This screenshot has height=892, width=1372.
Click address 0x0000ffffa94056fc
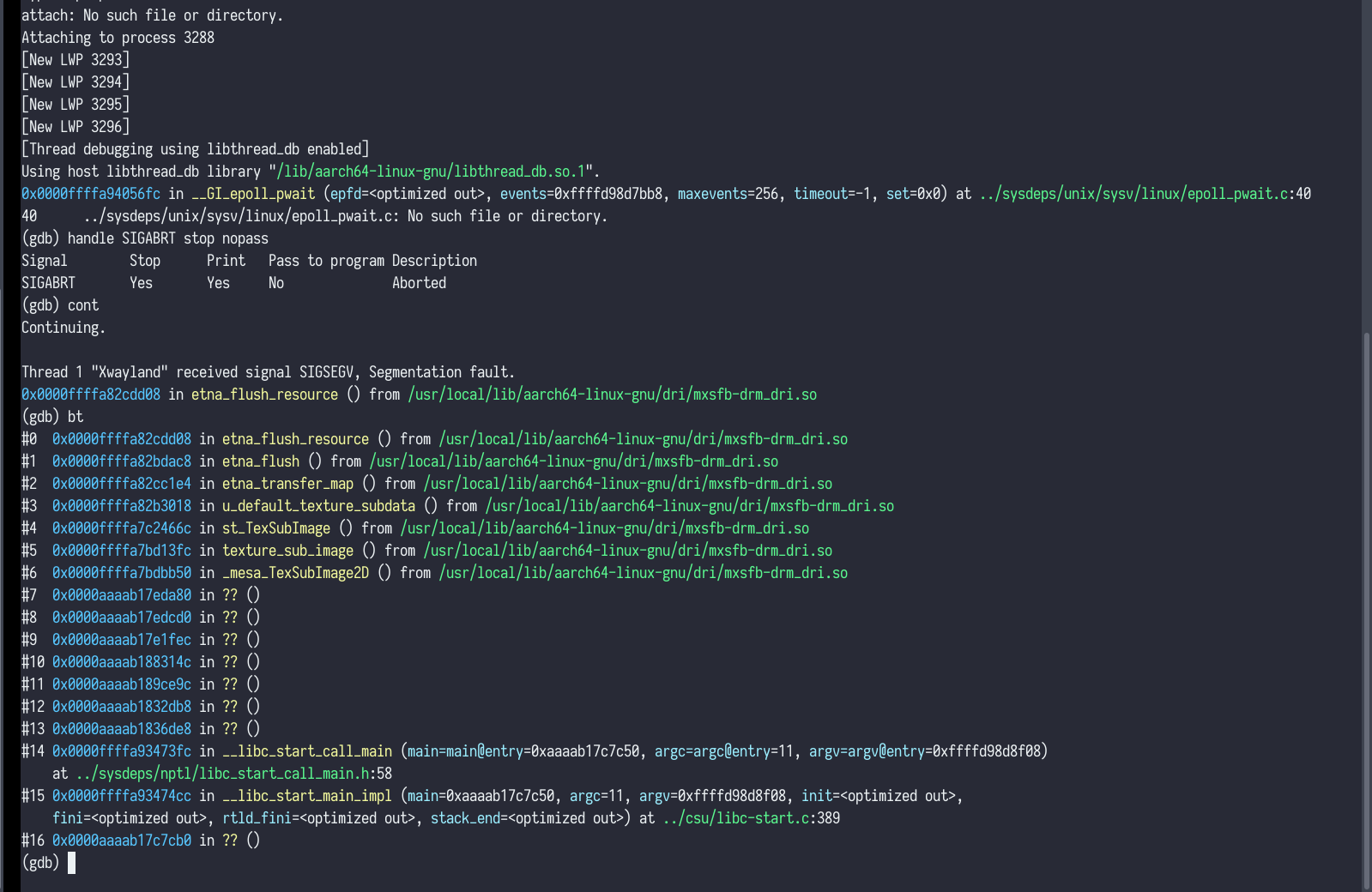pos(91,194)
